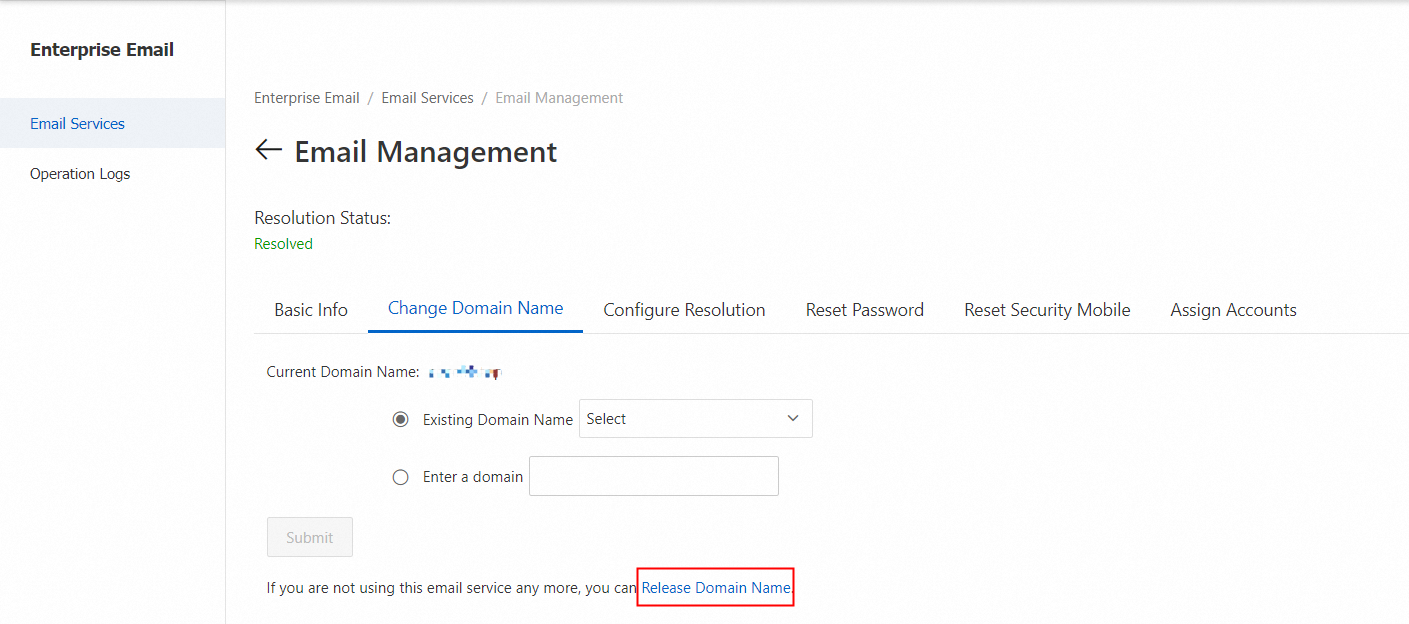The height and width of the screenshot is (624, 1409).
Task: Click the chevron arrow in the Select dropdown
Action: pos(793,419)
